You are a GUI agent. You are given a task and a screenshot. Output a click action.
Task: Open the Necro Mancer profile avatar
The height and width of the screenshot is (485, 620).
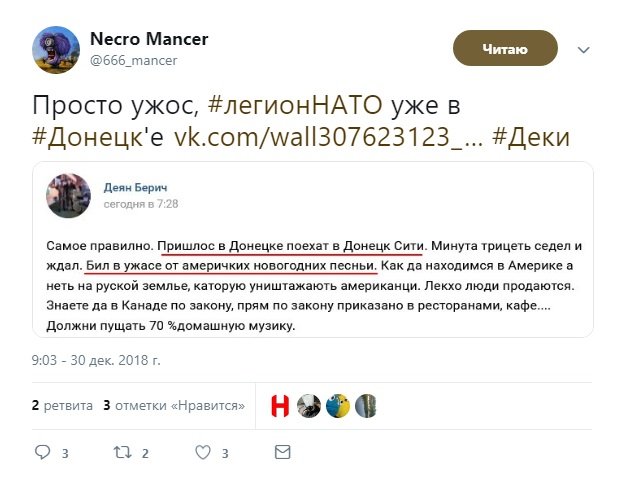(56, 50)
